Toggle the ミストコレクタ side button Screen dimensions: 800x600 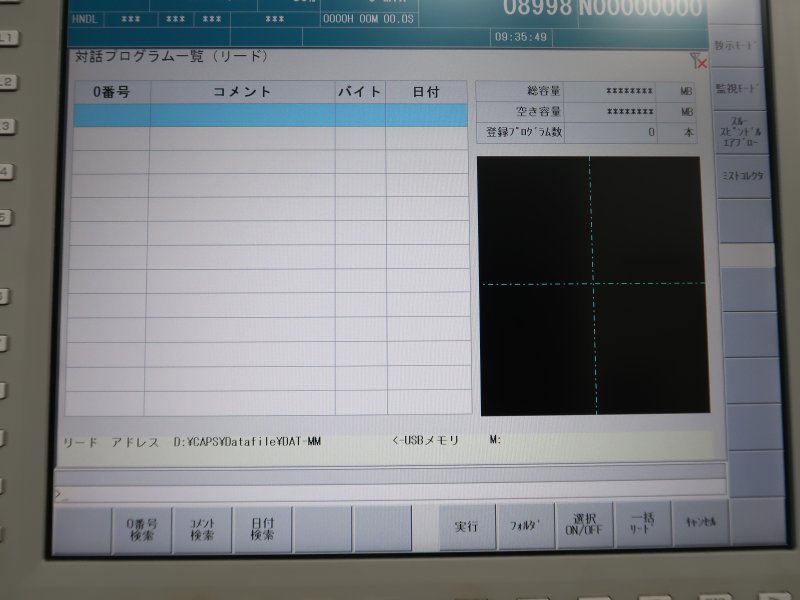[x=741, y=176]
